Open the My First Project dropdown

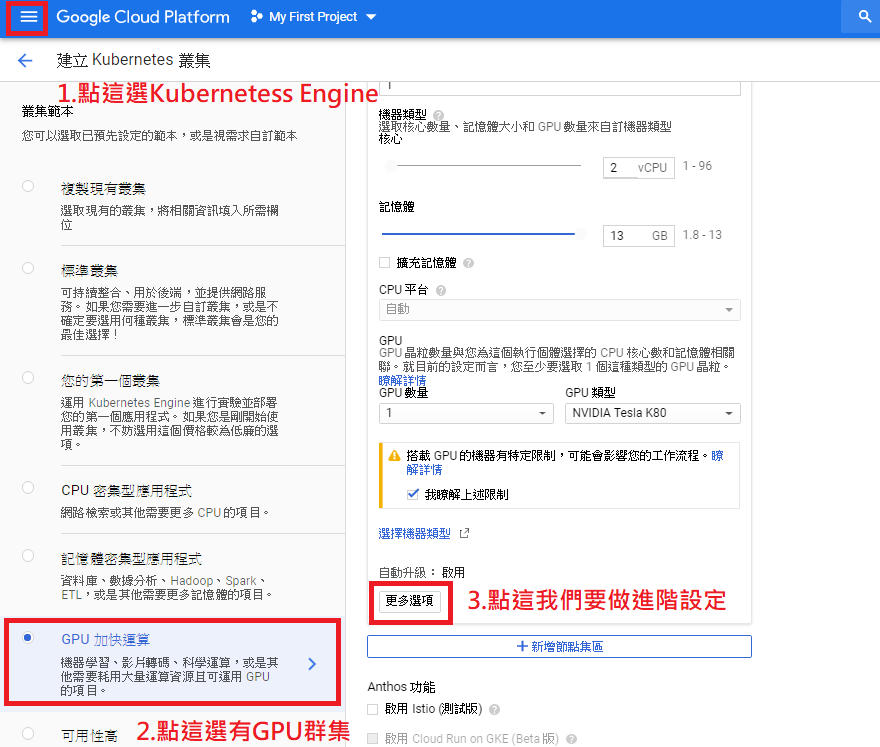pyautogui.click(x=314, y=17)
